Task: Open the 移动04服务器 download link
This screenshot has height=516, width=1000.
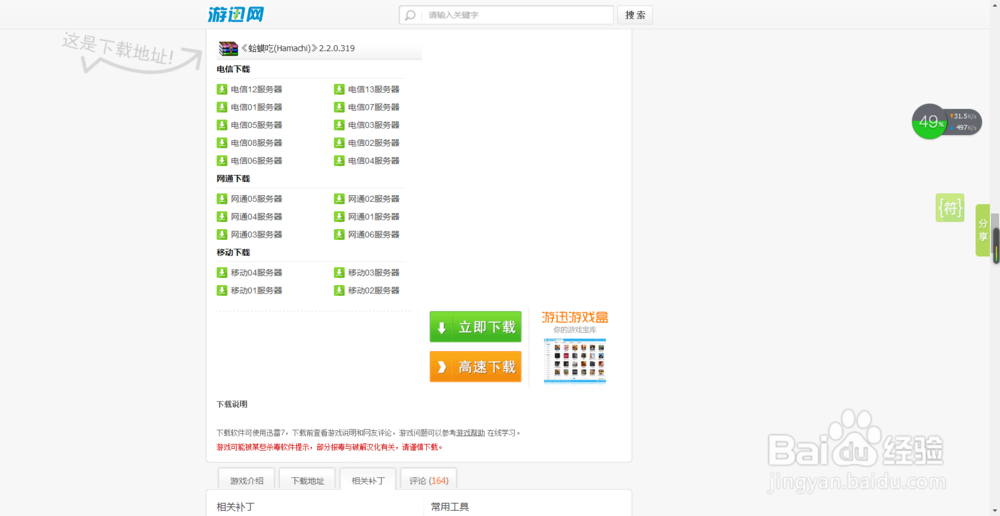Action: pos(256,273)
